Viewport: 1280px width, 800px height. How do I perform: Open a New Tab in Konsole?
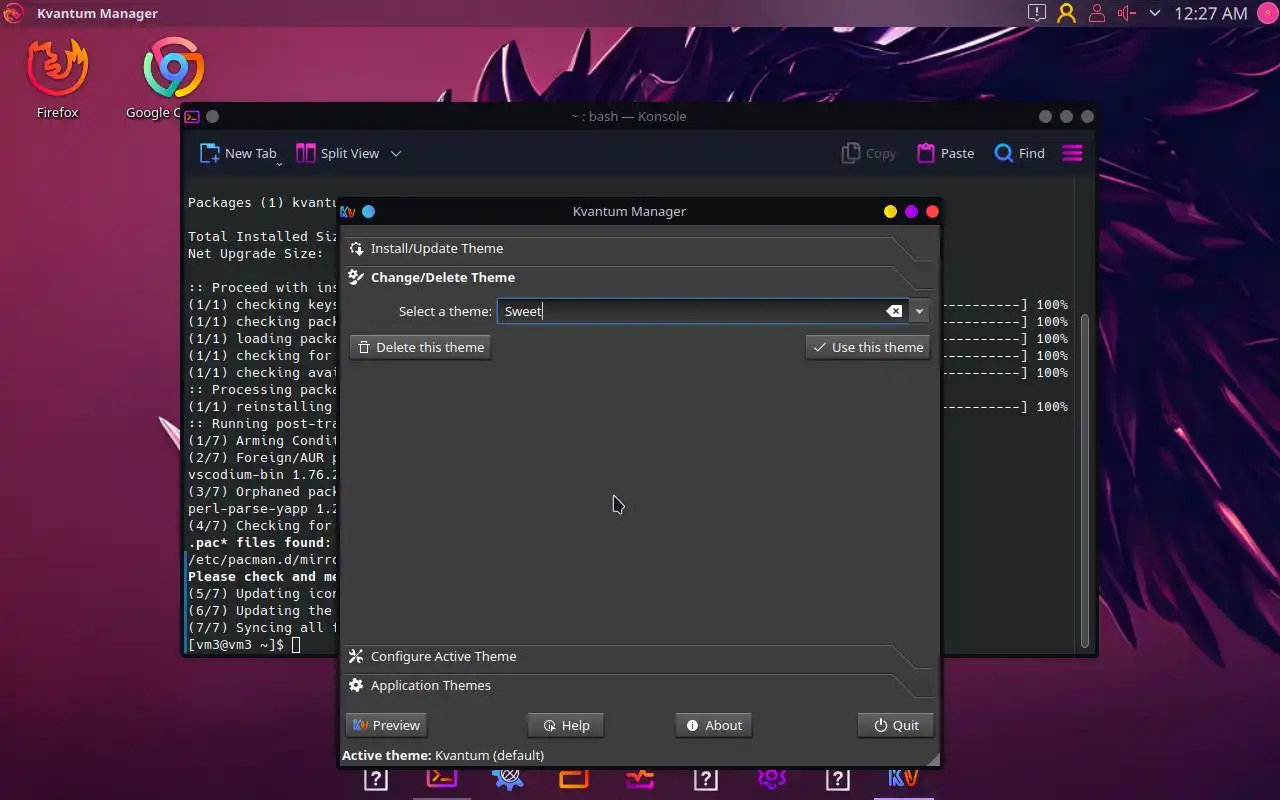click(x=238, y=153)
